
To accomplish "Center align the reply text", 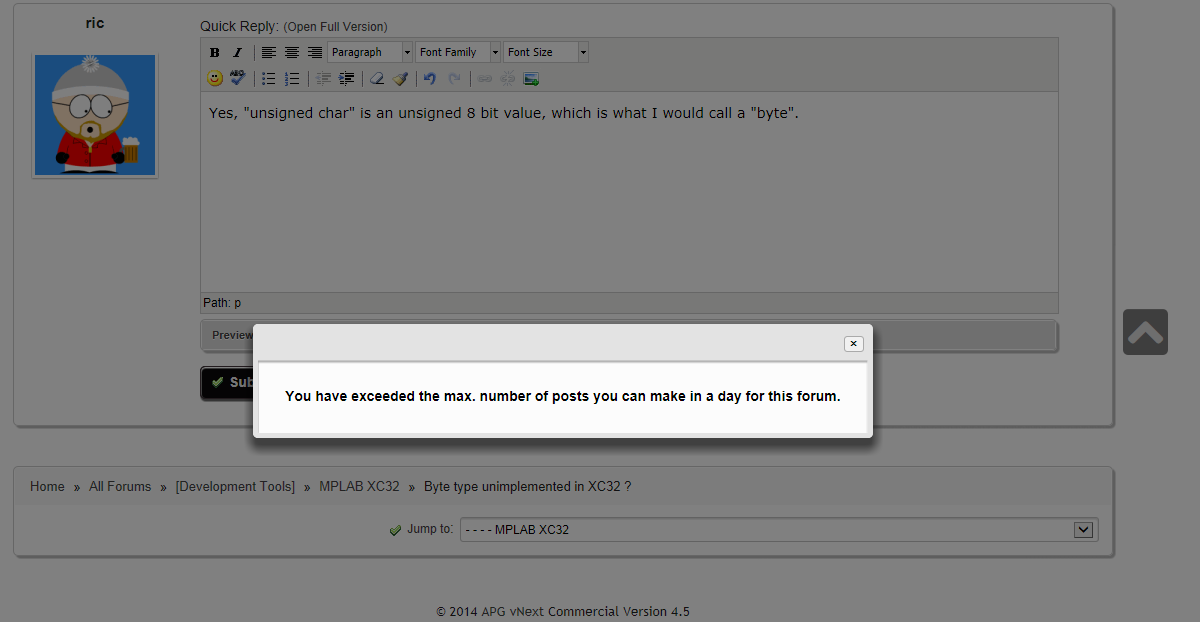I will 292,52.
